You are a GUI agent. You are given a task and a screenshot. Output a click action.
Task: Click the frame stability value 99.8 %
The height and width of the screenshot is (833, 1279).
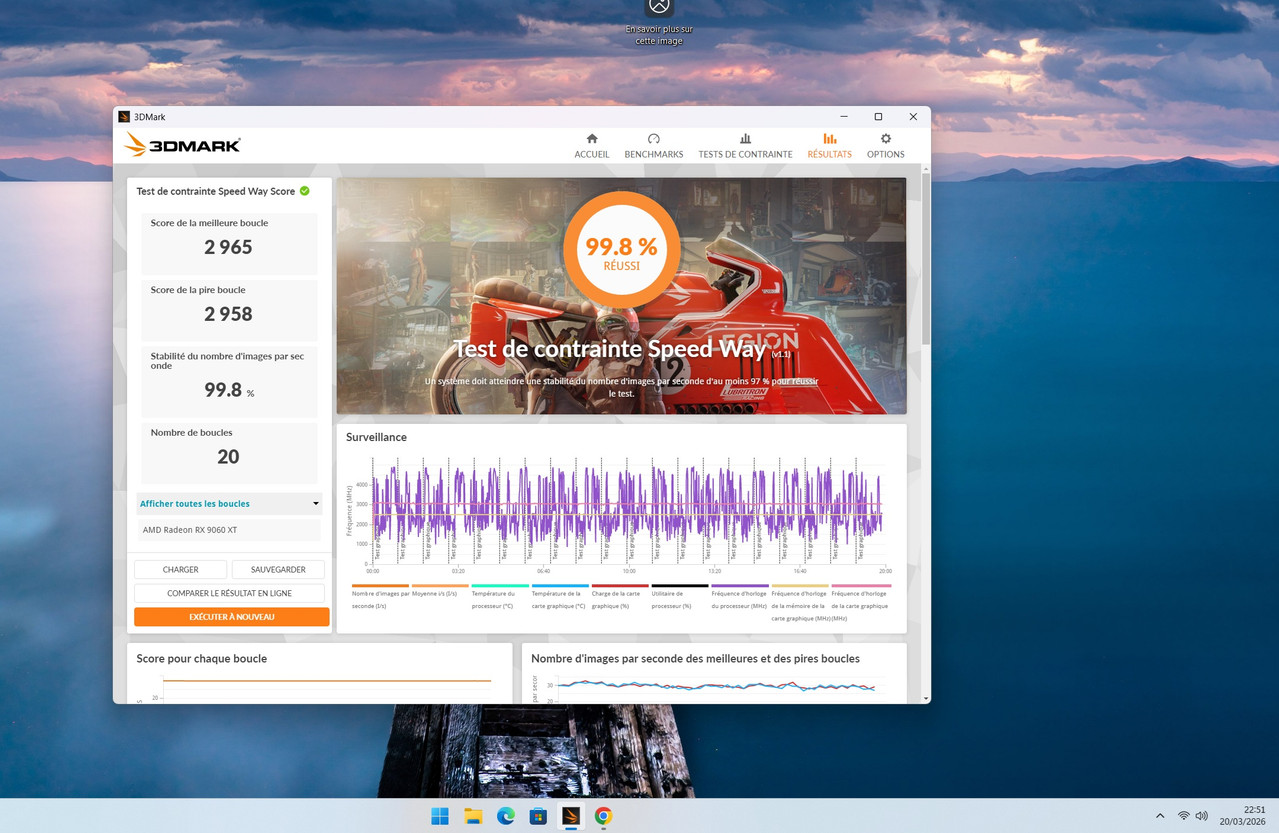(229, 390)
